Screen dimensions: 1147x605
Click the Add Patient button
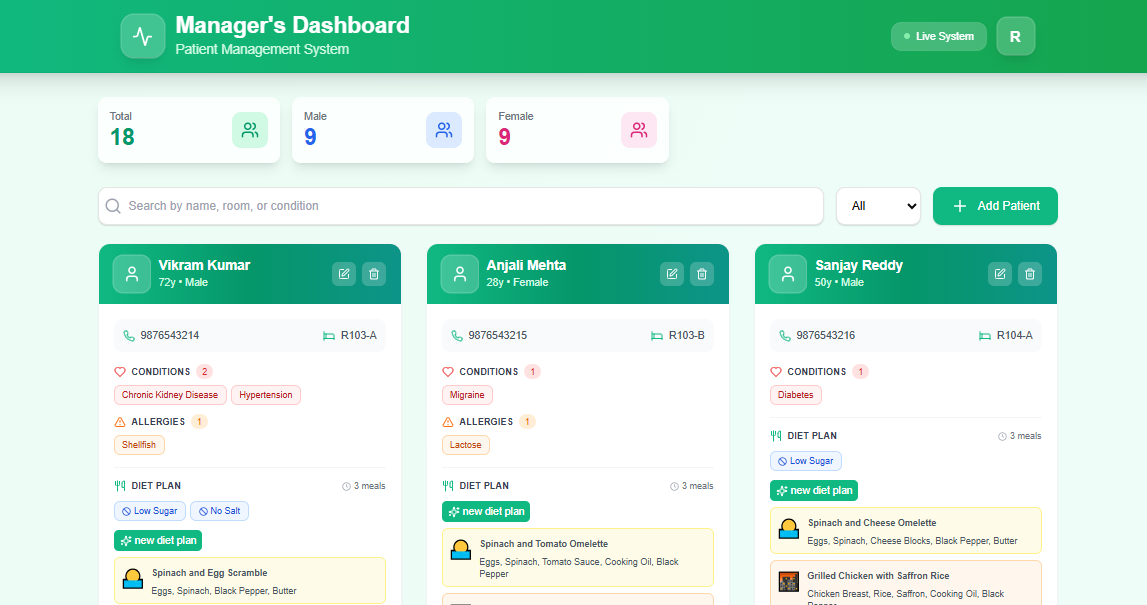pyautogui.click(x=995, y=206)
